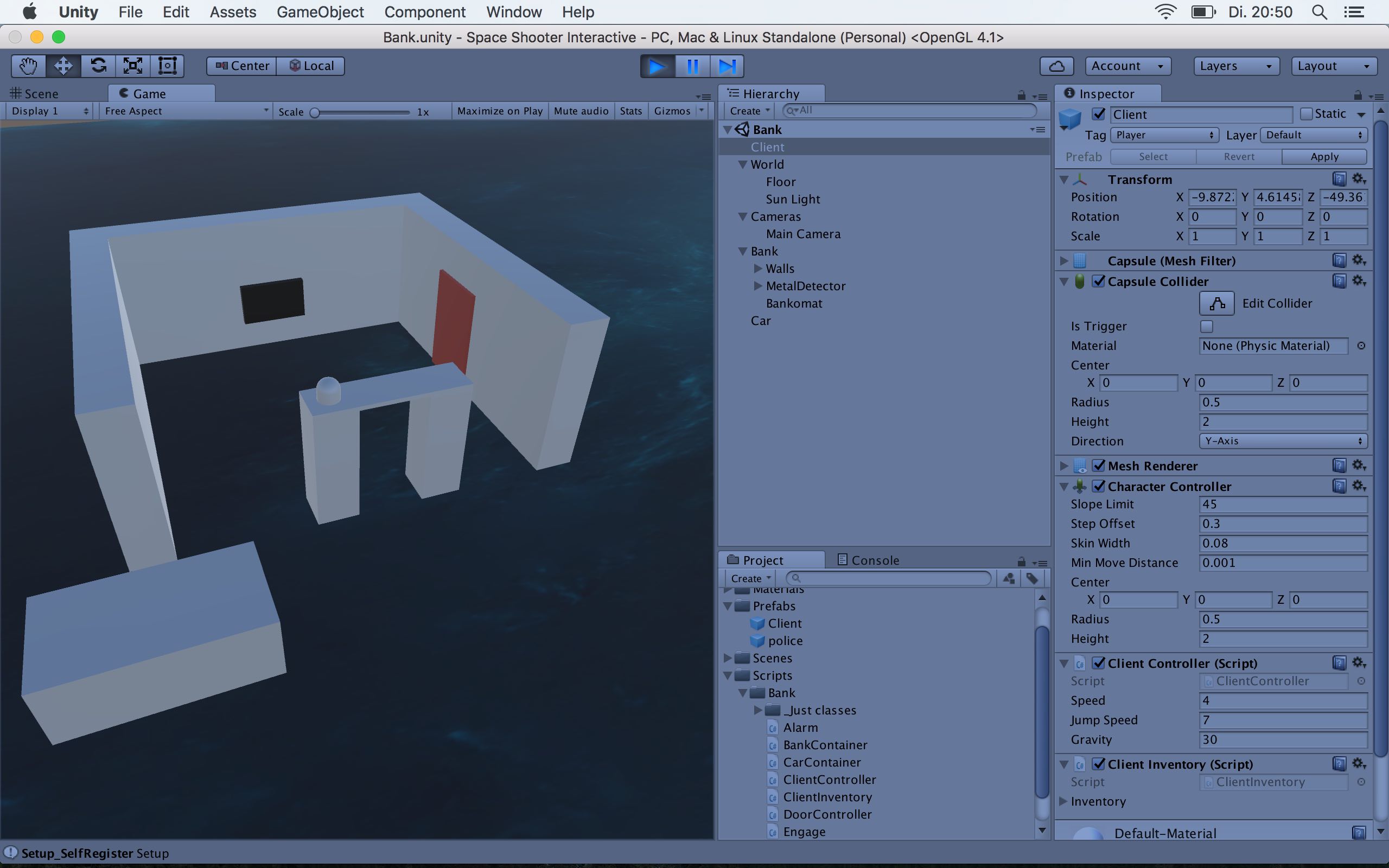The height and width of the screenshot is (868, 1389).
Task: Click the Step frame button
Action: [727, 67]
